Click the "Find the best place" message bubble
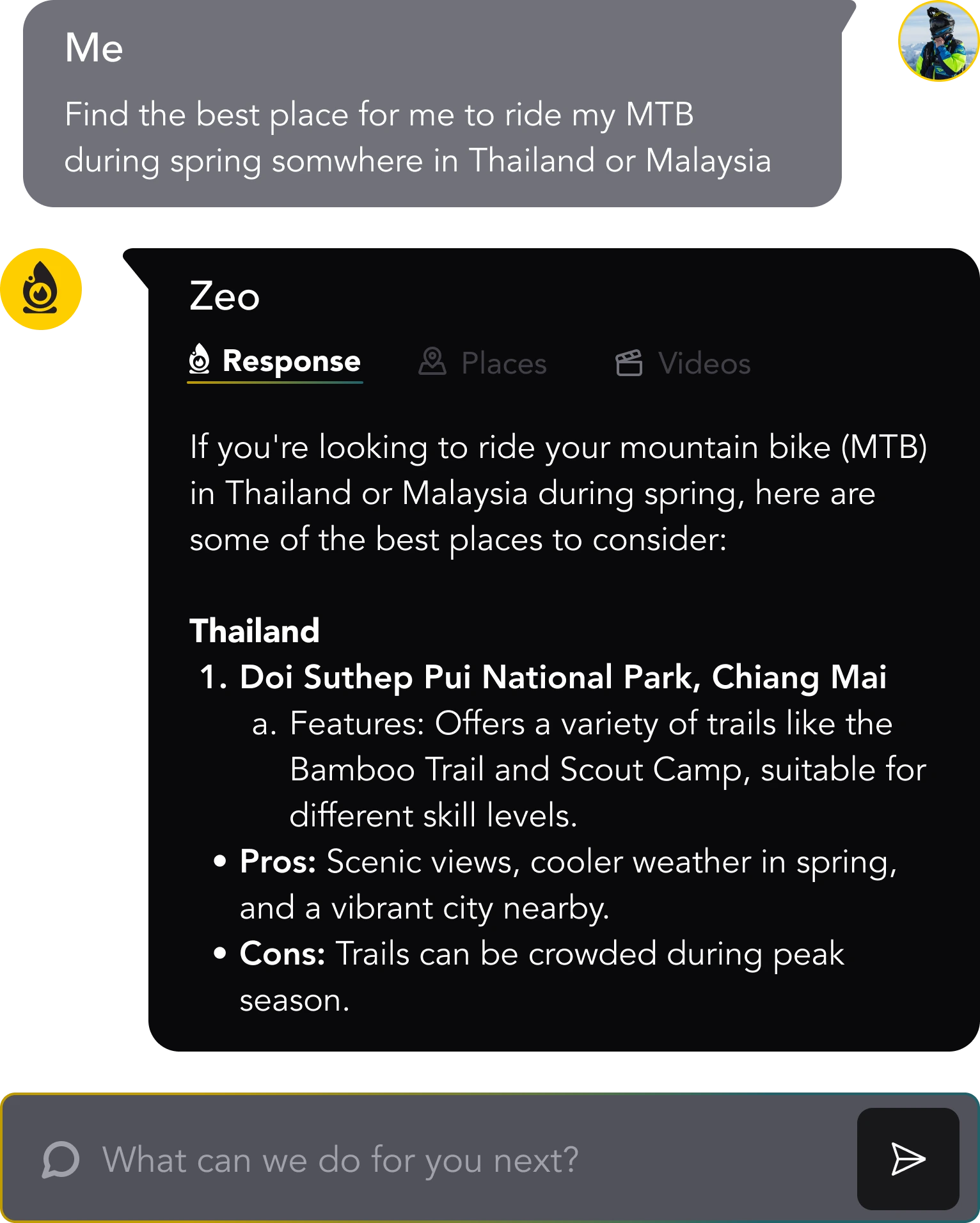Screen dimensions: 980x1223 click(417, 137)
